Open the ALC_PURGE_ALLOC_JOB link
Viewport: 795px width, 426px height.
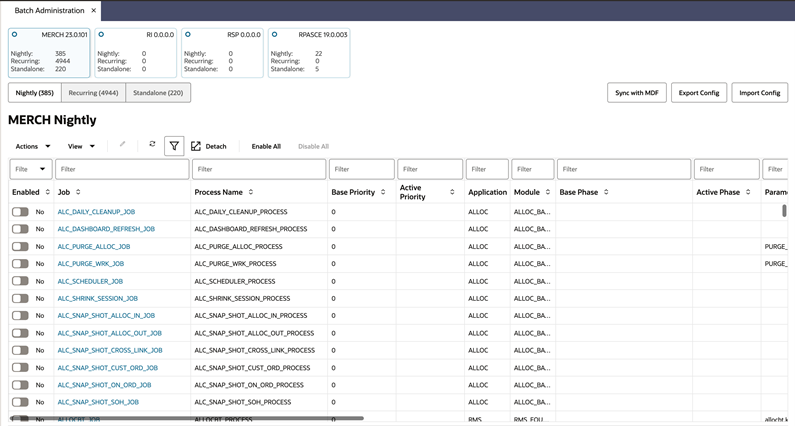click(94, 246)
